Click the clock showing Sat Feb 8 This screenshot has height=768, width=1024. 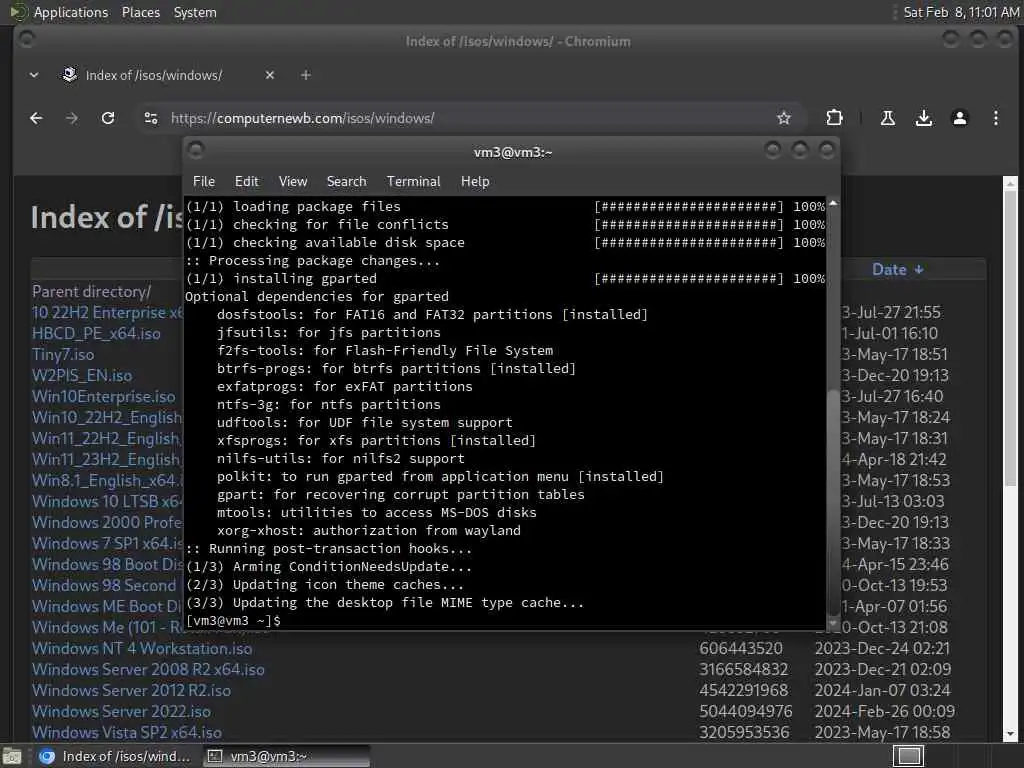[x=960, y=12]
